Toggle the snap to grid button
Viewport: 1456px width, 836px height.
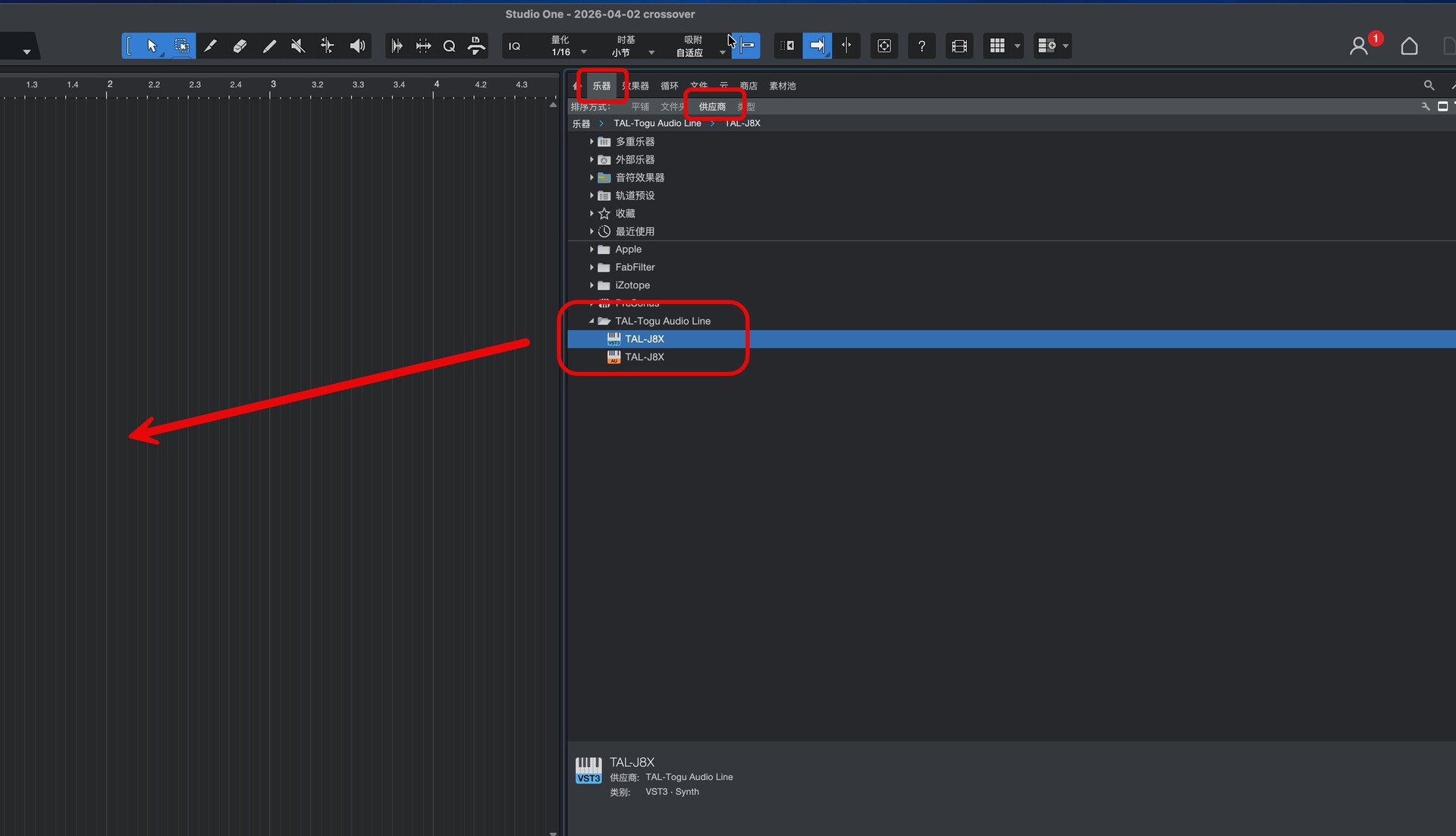click(747, 46)
